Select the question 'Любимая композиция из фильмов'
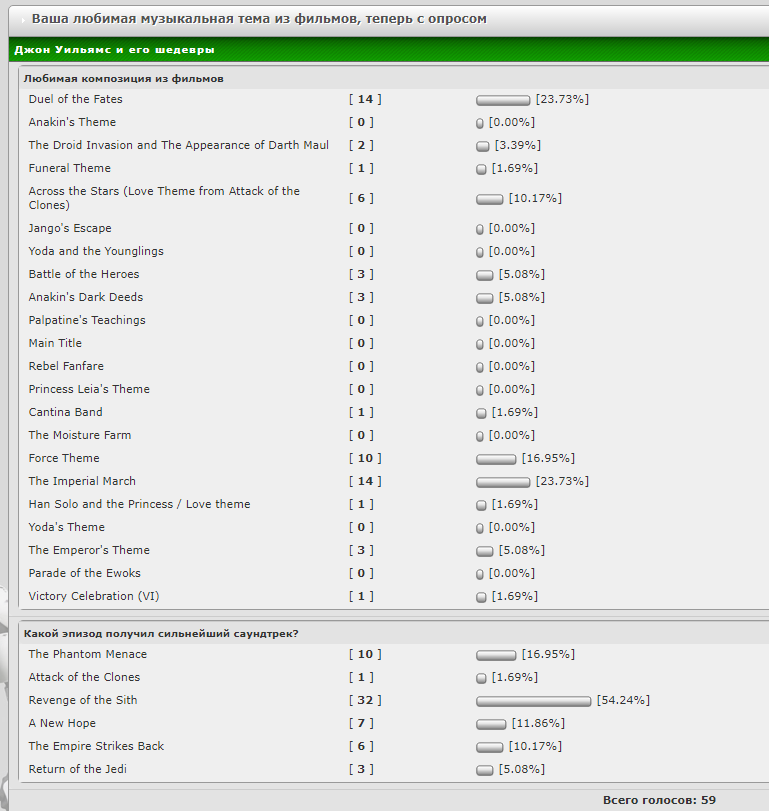Viewport: 769px width, 811px height. point(124,79)
